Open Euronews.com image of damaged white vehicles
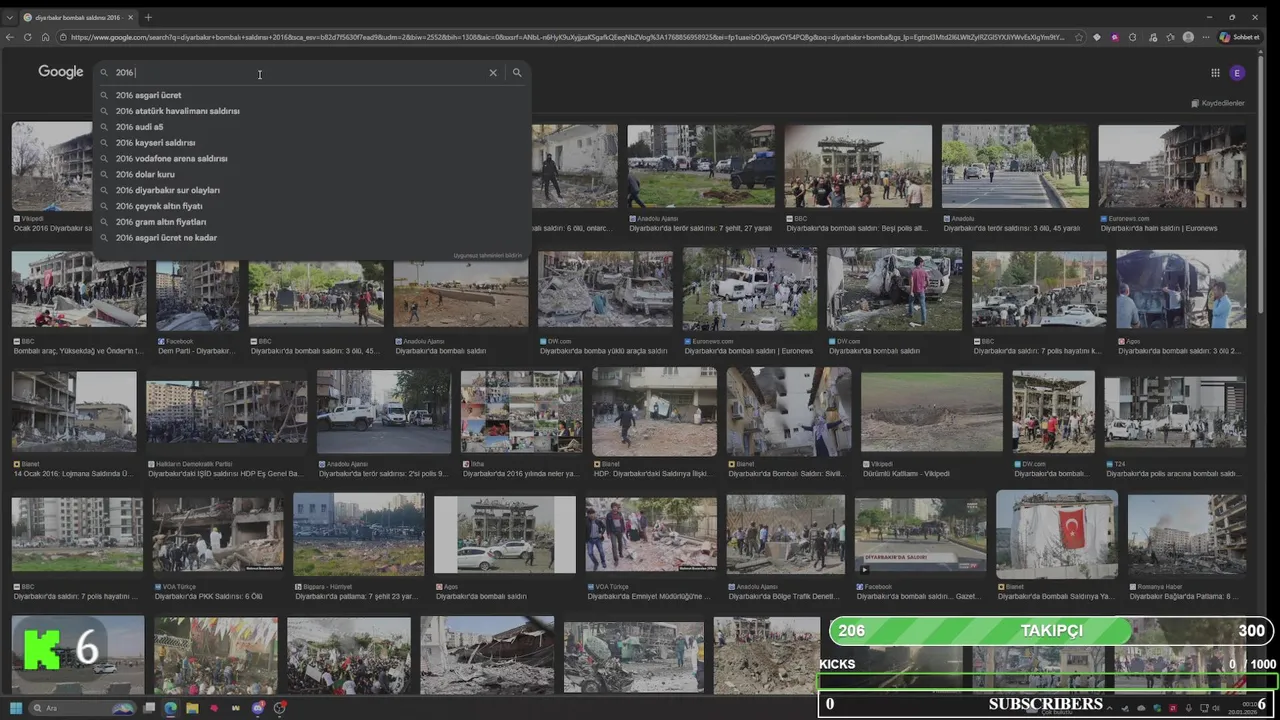Image resolution: width=1280 pixels, height=720 pixels. tap(750, 289)
